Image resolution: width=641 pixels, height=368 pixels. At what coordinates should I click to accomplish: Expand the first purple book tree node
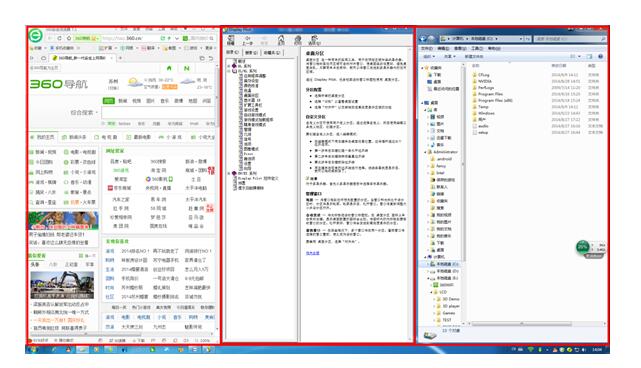(229, 65)
